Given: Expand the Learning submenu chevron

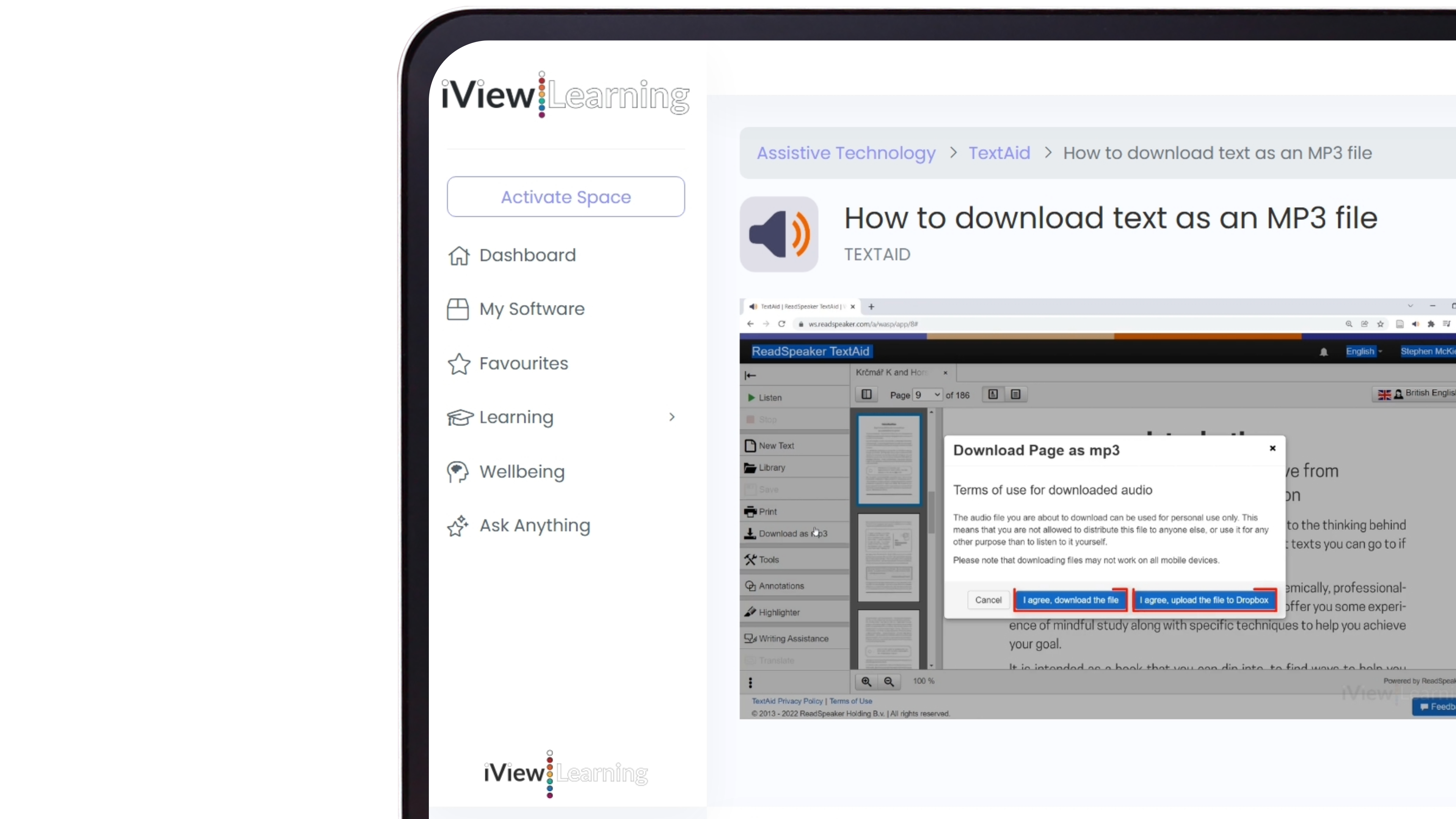Looking at the screenshot, I should point(672,417).
